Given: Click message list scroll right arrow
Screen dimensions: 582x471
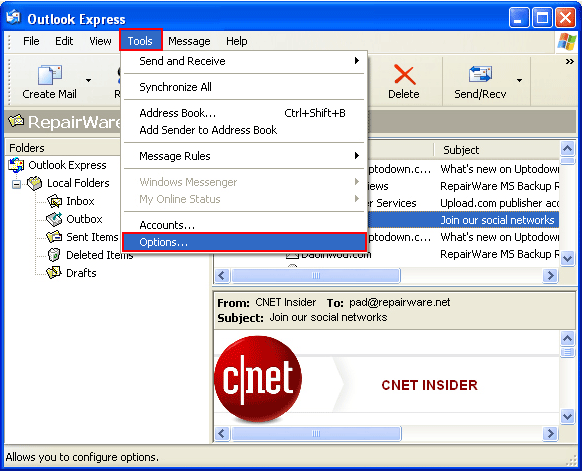Looking at the screenshot, I should click(550, 275).
